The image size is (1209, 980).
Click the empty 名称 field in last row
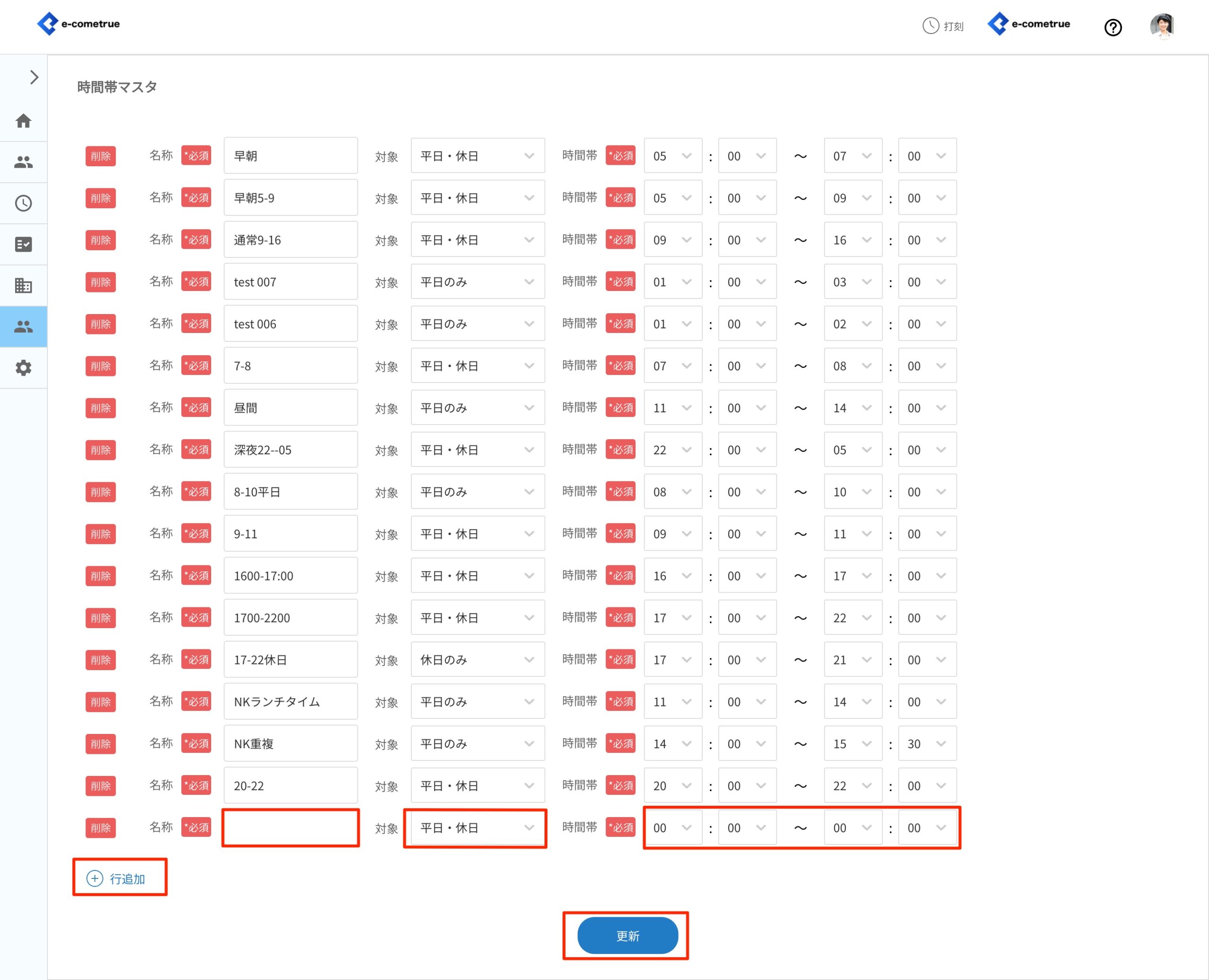290,828
